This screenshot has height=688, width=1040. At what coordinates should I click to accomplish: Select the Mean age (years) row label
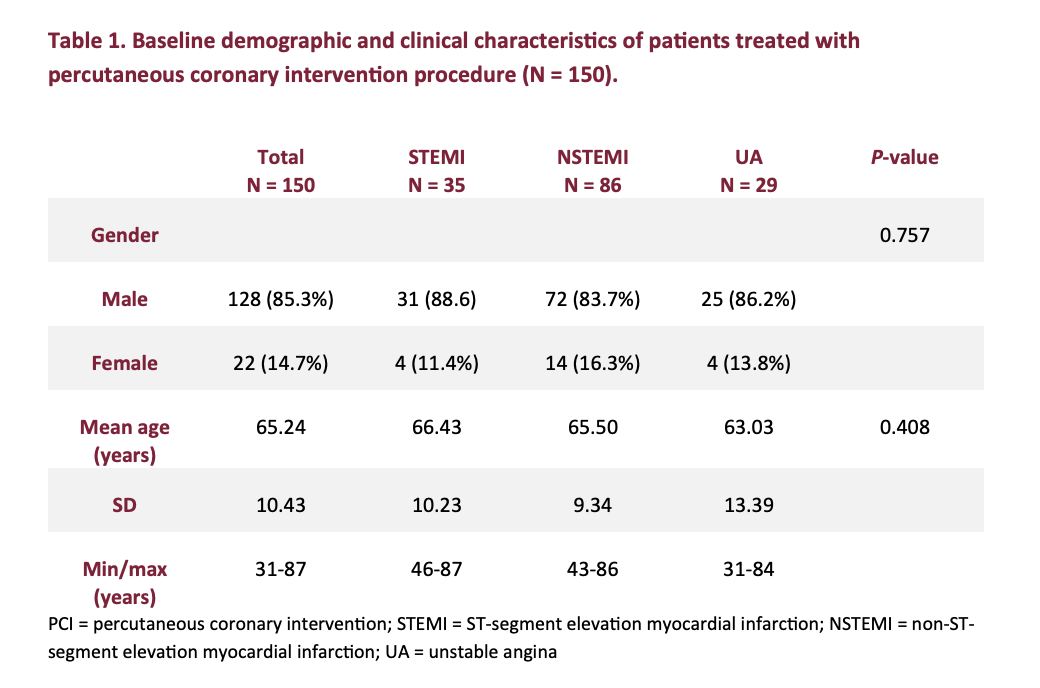(x=125, y=440)
